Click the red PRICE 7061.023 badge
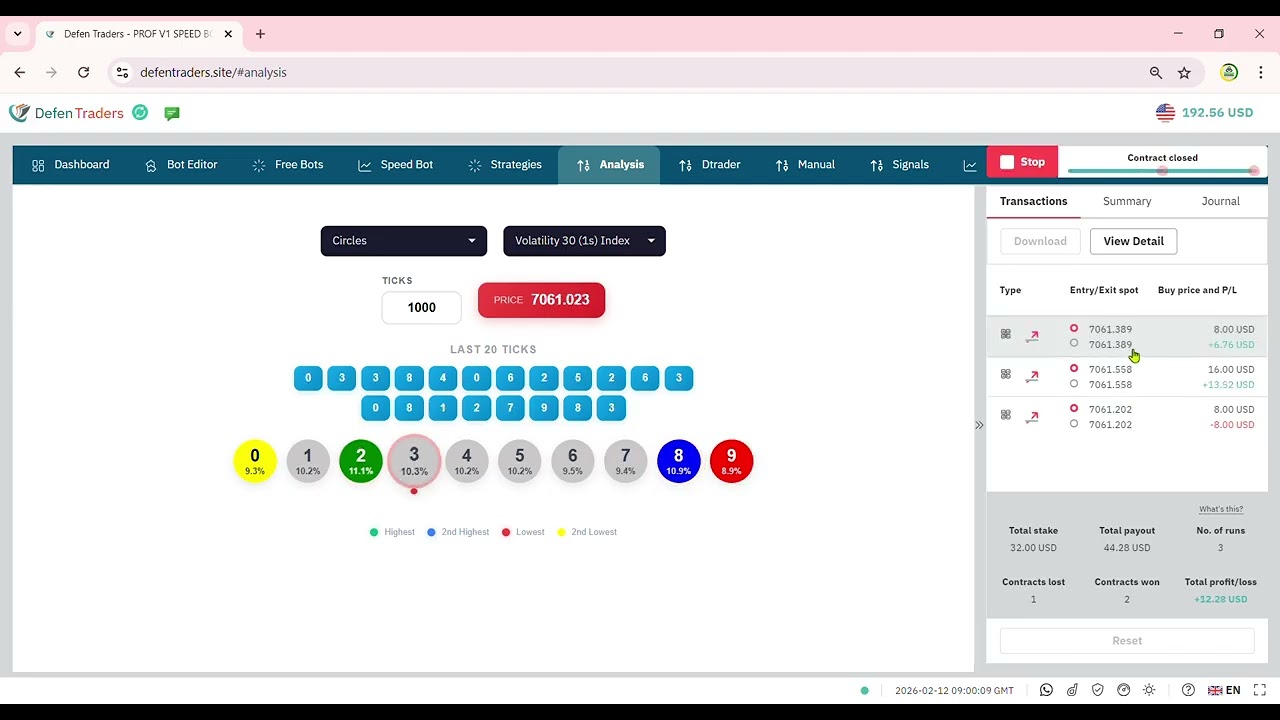 (541, 300)
